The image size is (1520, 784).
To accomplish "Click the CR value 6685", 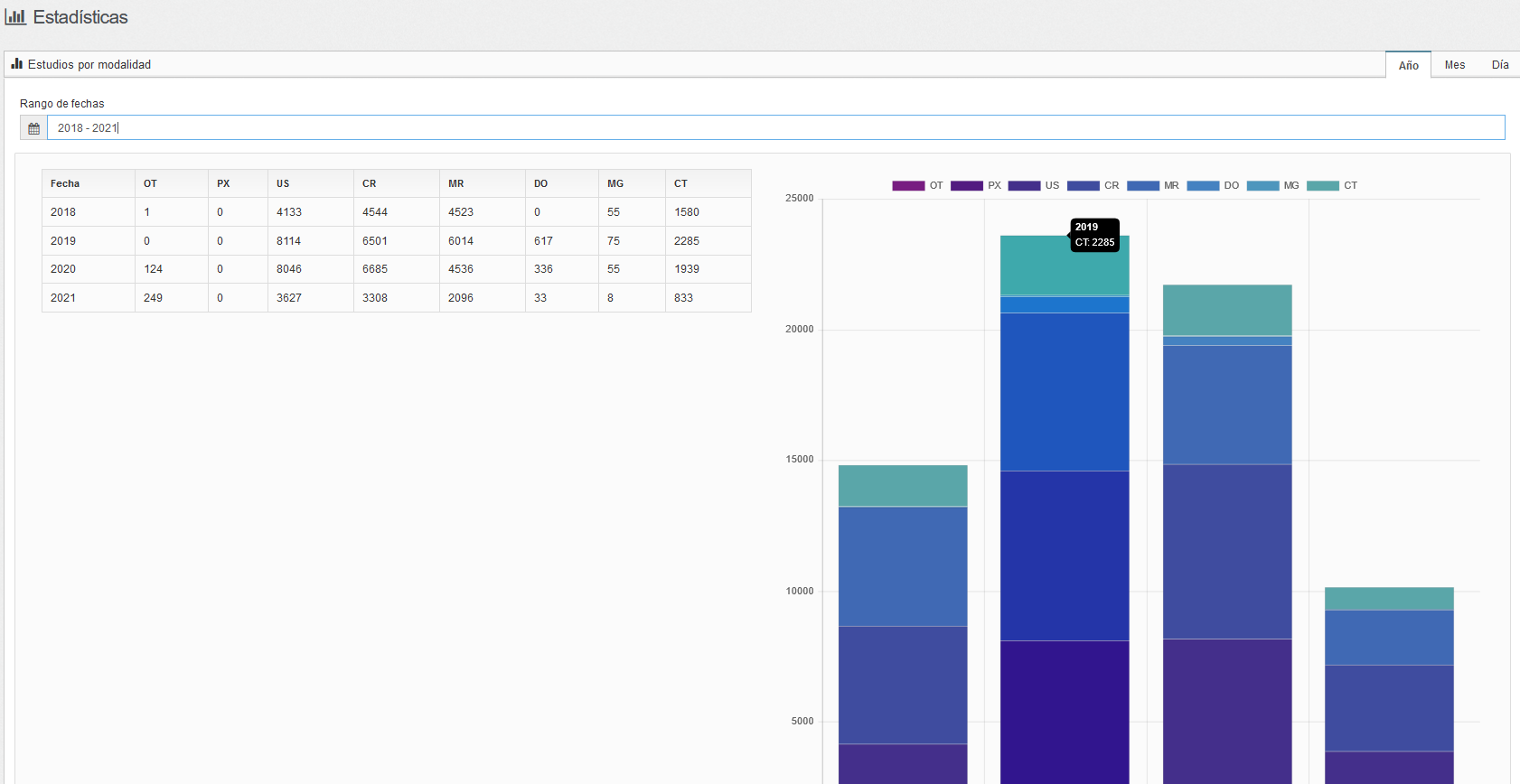I will click(375, 269).
